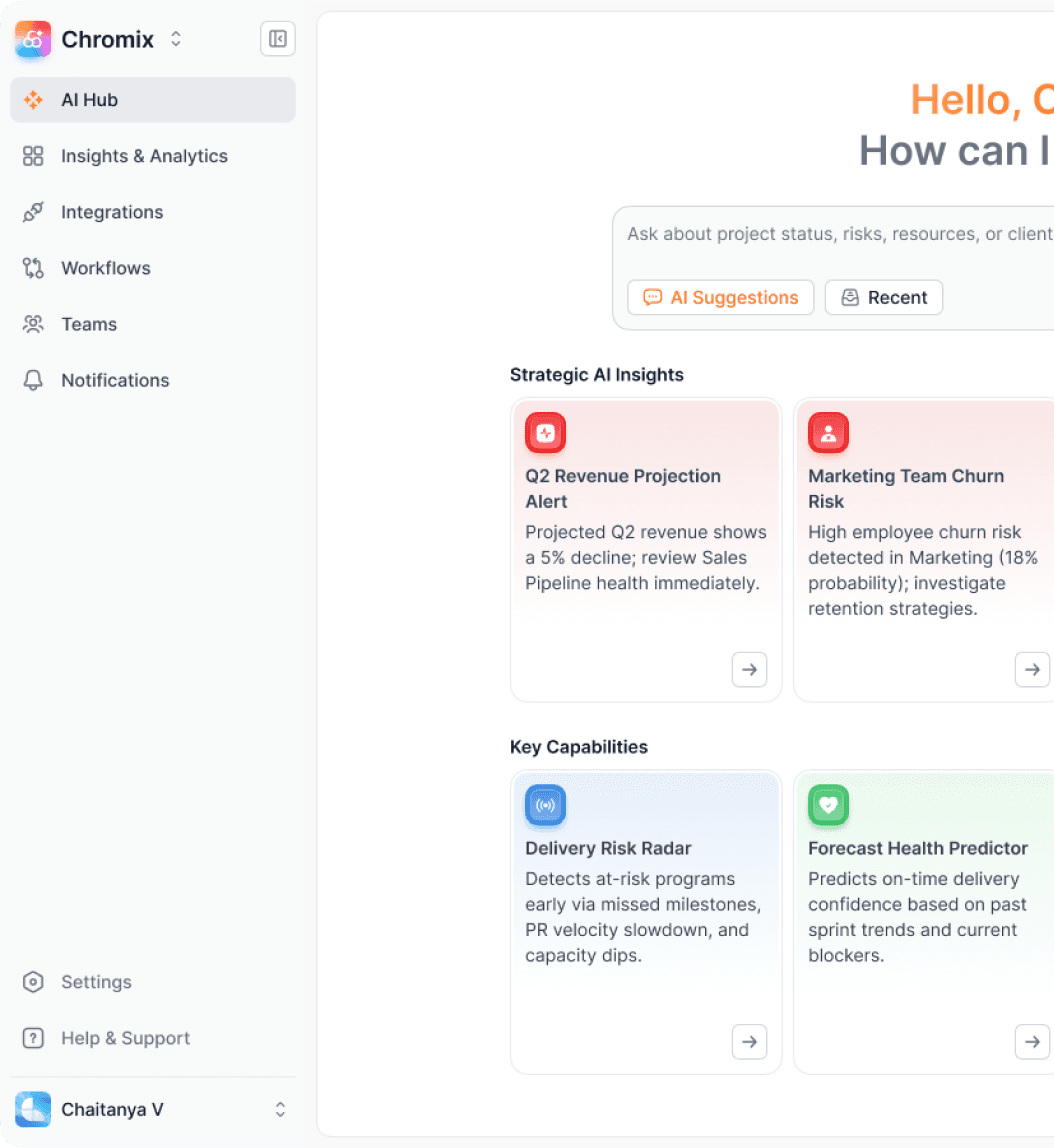Viewport: 1054px width, 1148px height.
Task: Click the Help & Support question icon
Action: [x=33, y=1038]
